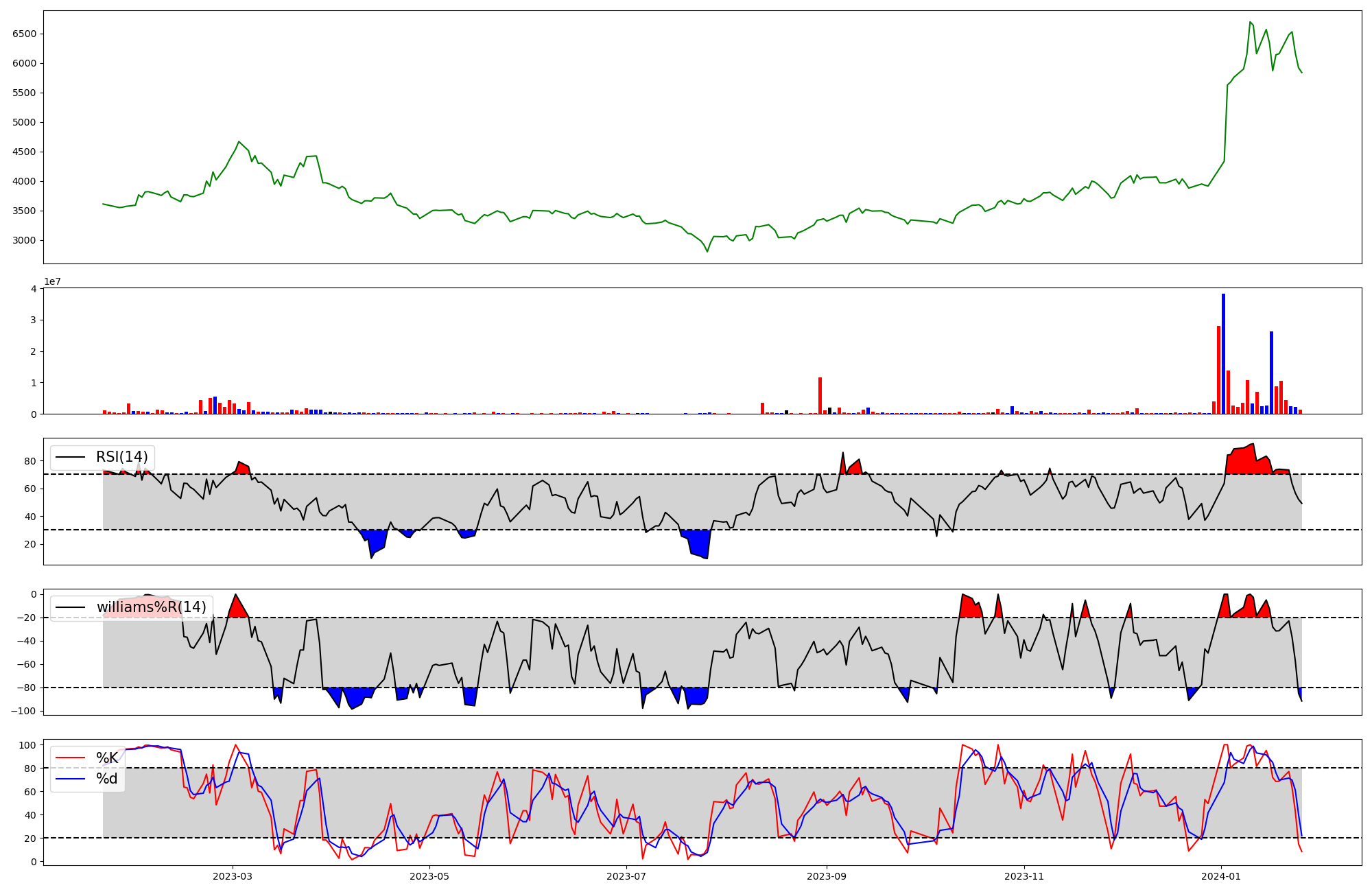
Task: Click the highest peak of green price line
Action: 1250,22
